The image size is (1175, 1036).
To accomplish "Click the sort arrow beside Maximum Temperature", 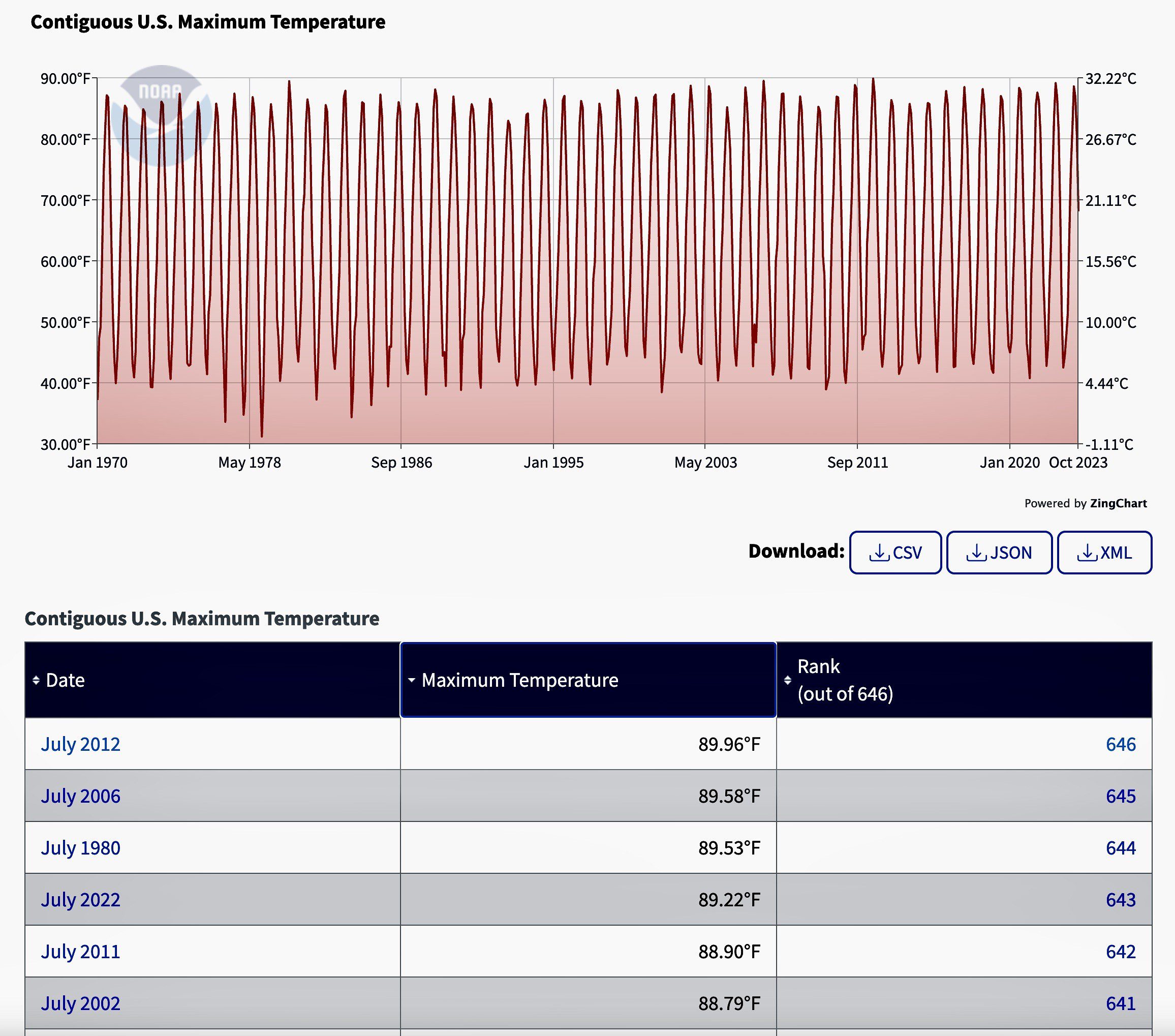I will [x=412, y=680].
